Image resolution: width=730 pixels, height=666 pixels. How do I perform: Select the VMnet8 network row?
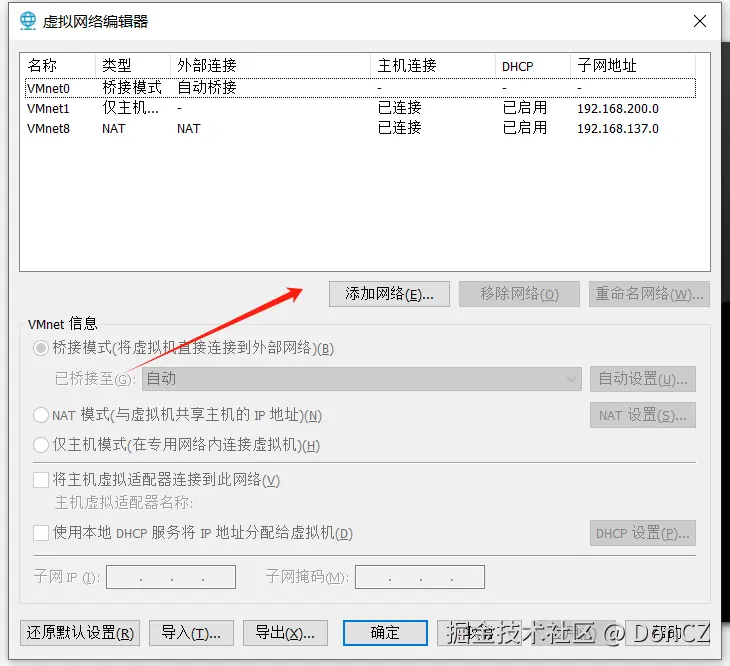coord(360,128)
